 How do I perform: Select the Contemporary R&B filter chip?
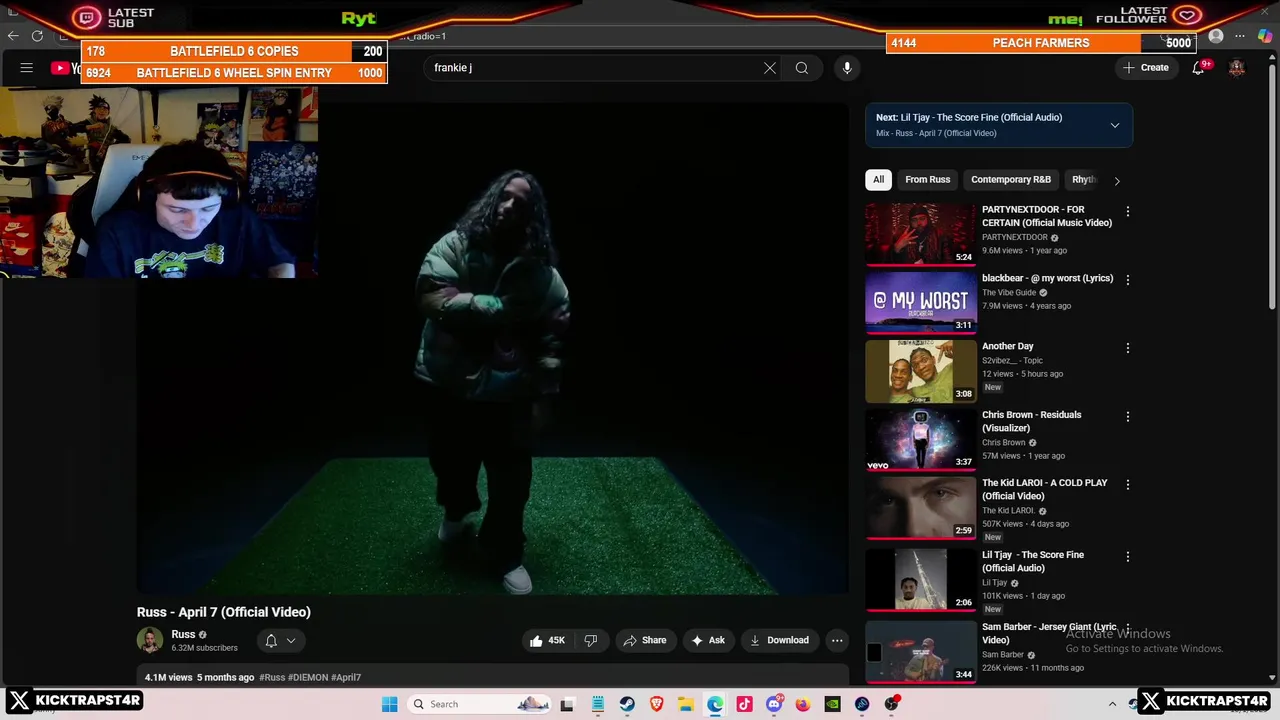tap(1011, 180)
